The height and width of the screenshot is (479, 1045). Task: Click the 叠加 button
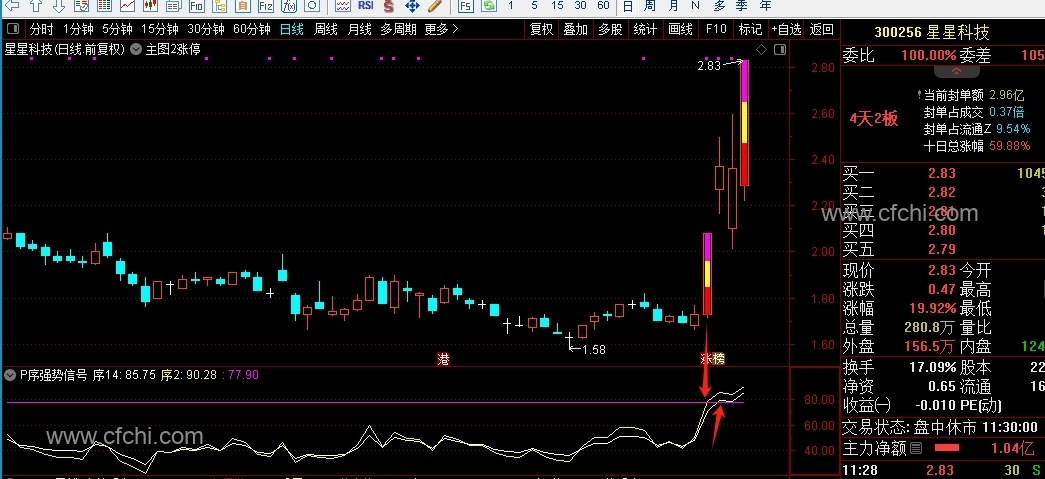[x=576, y=29]
